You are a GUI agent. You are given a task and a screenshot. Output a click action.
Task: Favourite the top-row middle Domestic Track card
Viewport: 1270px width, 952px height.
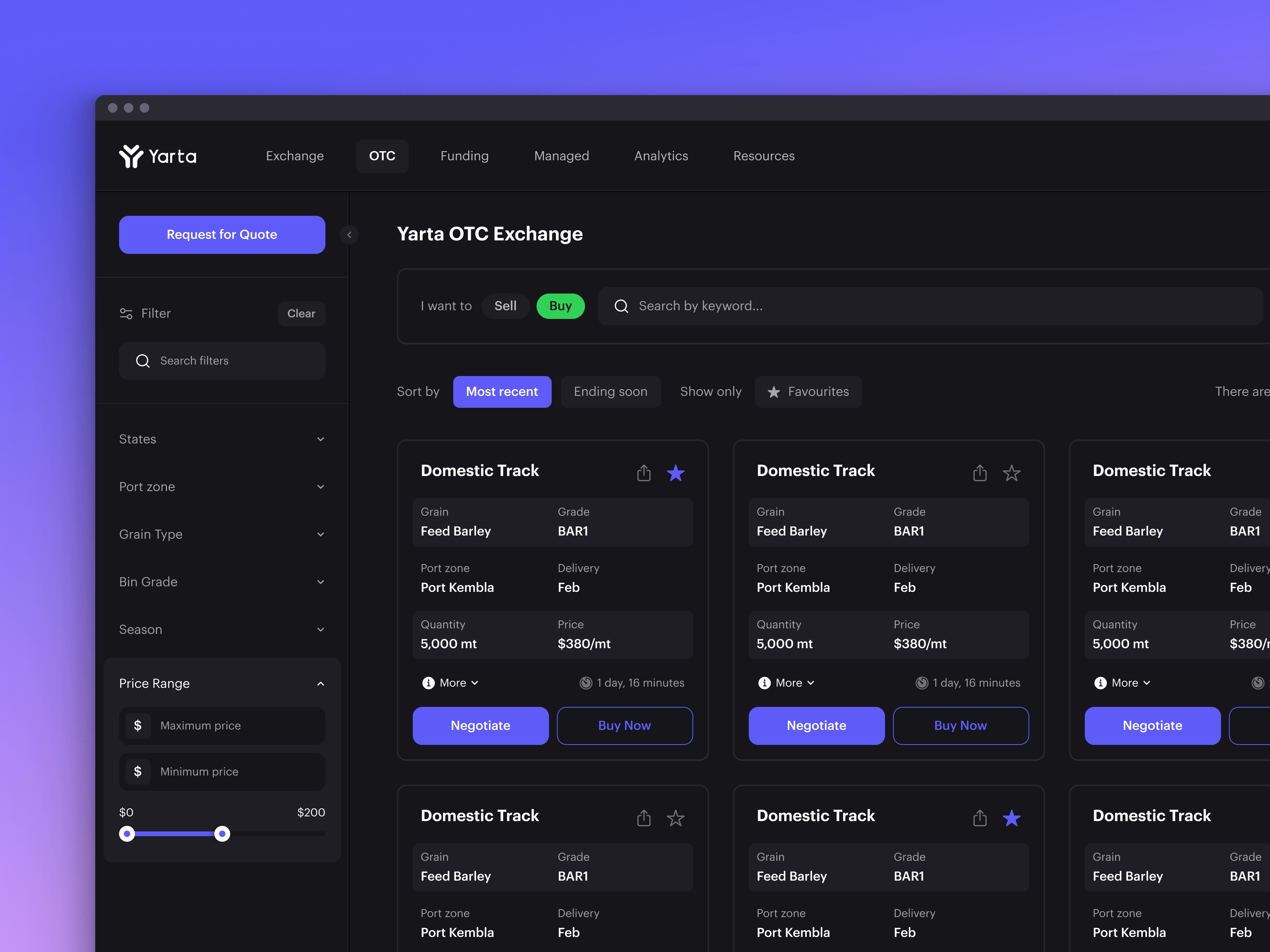click(1012, 473)
